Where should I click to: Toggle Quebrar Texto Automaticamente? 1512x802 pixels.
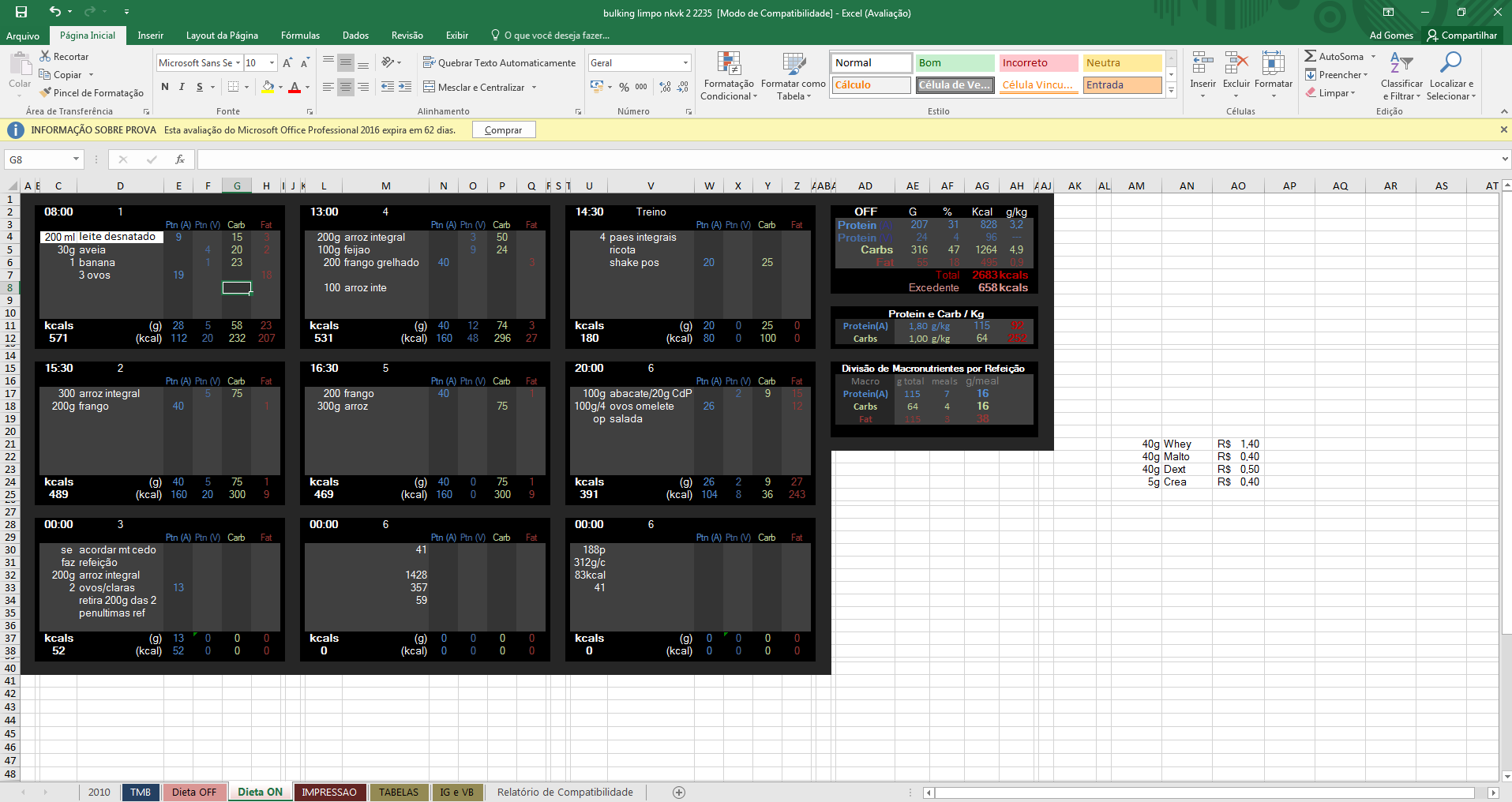point(499,62)
